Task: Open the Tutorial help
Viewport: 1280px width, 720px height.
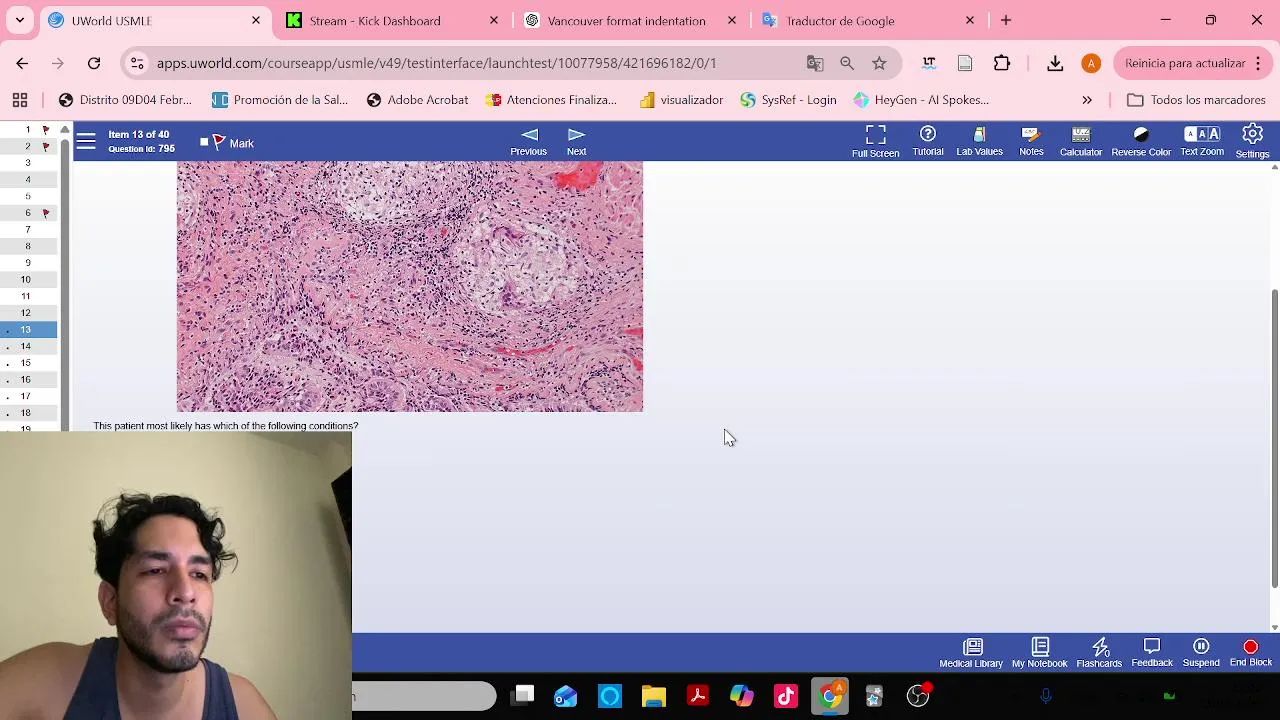Action: (x=928, y=142)
